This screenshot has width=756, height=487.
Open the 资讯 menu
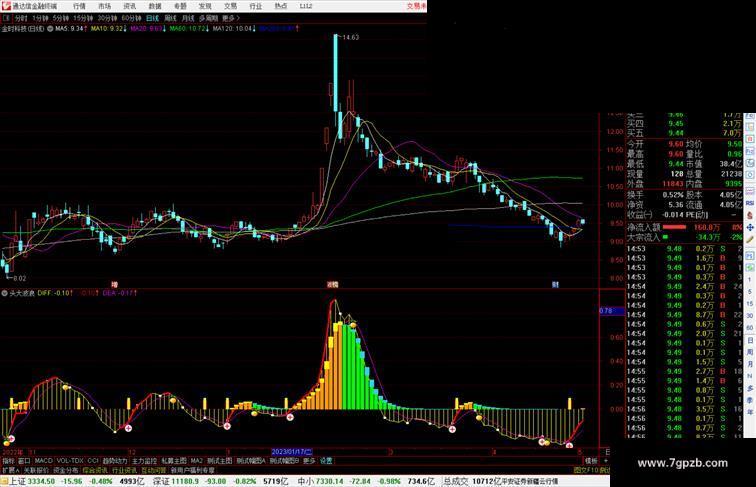(129, 6)
